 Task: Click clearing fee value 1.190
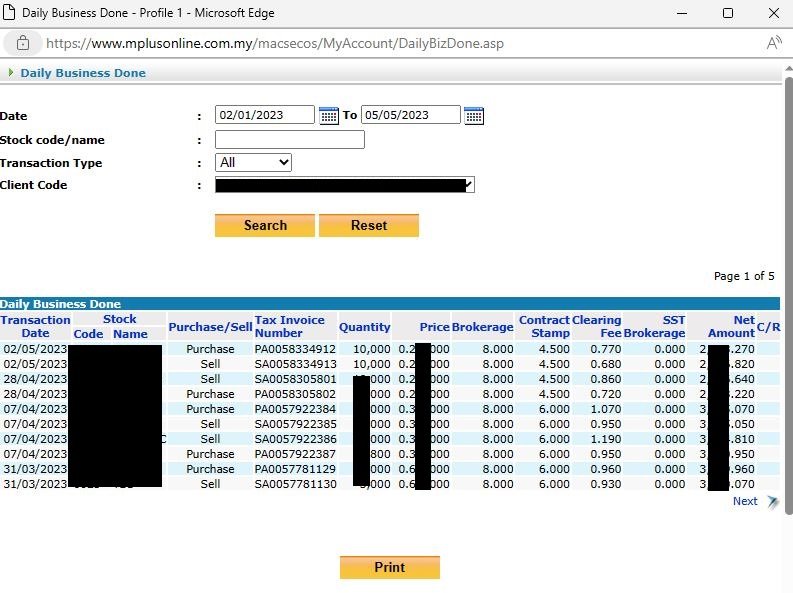point(605,439)
